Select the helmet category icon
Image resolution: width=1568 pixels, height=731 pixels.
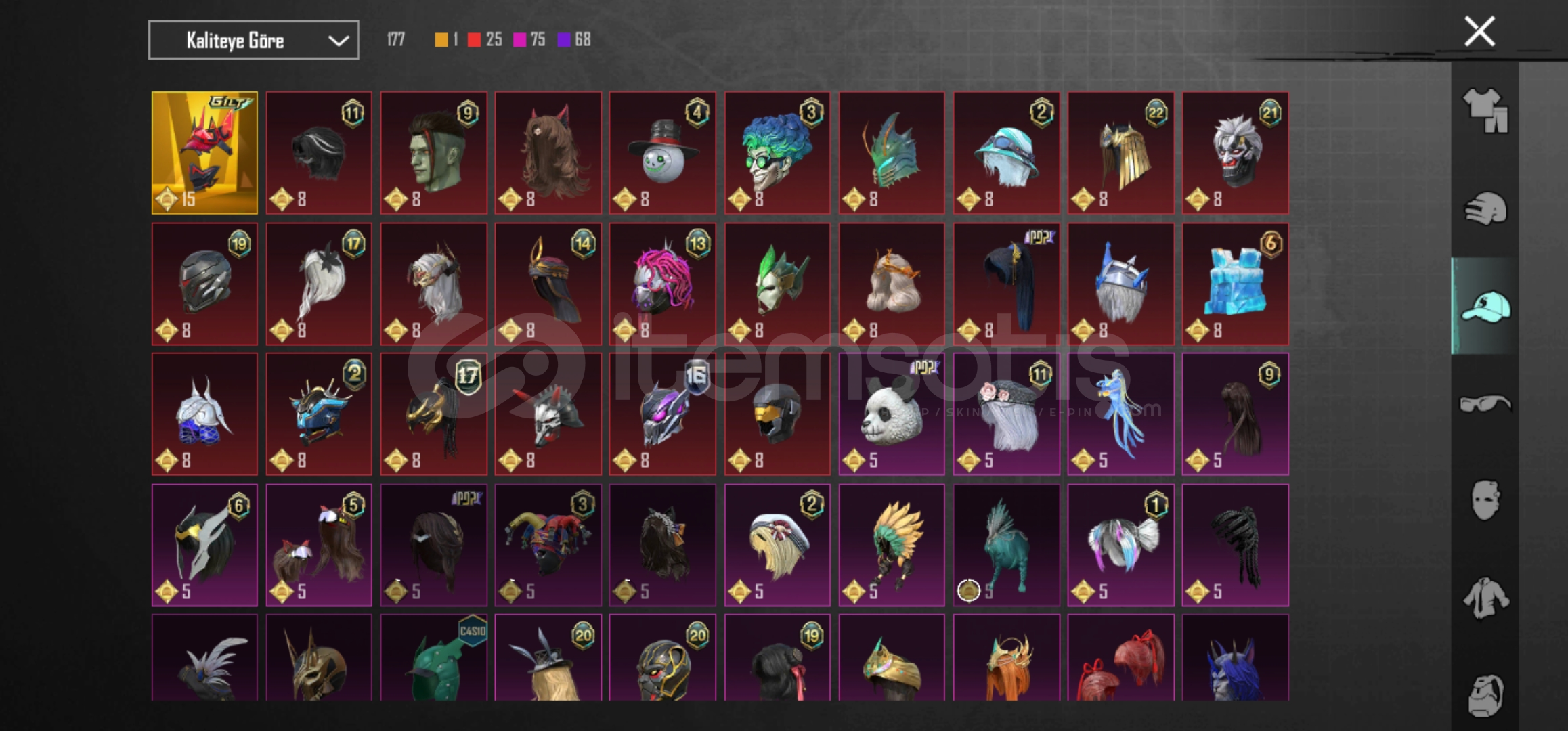(1485, 209)
